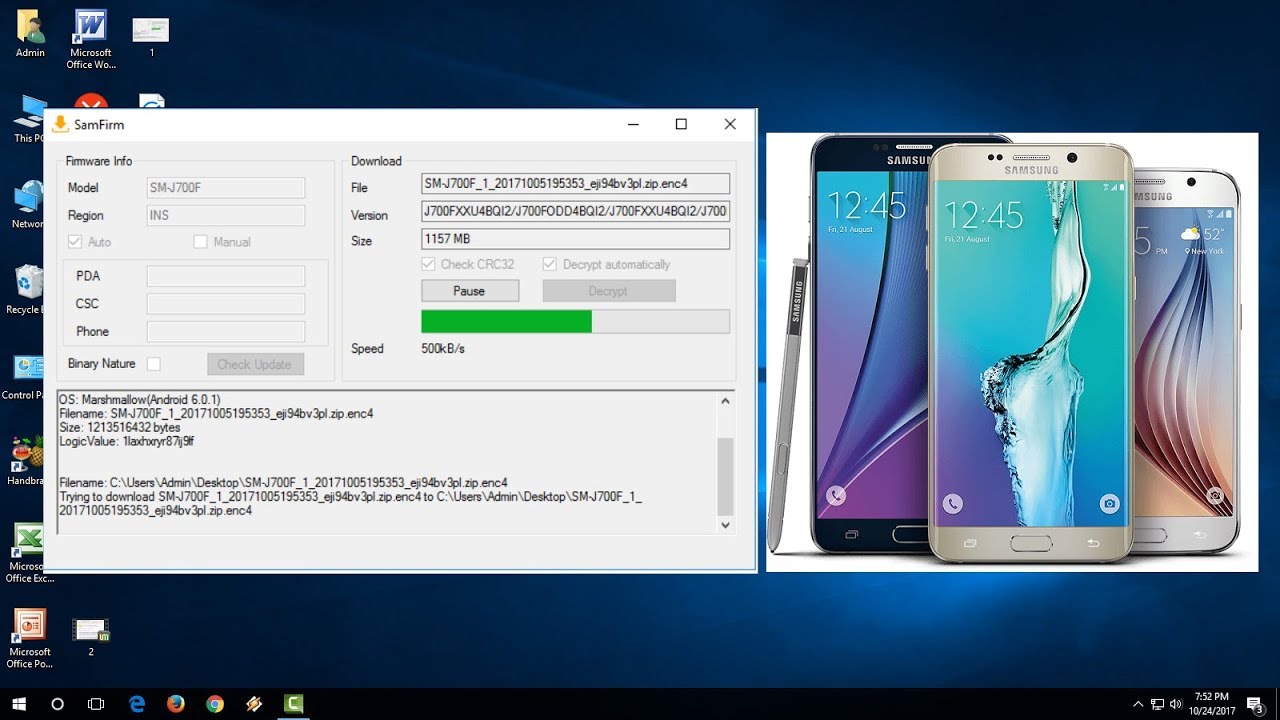Open the Windows Start menu
Viewport: 1280px width, 720px height.
click(18, 704)
